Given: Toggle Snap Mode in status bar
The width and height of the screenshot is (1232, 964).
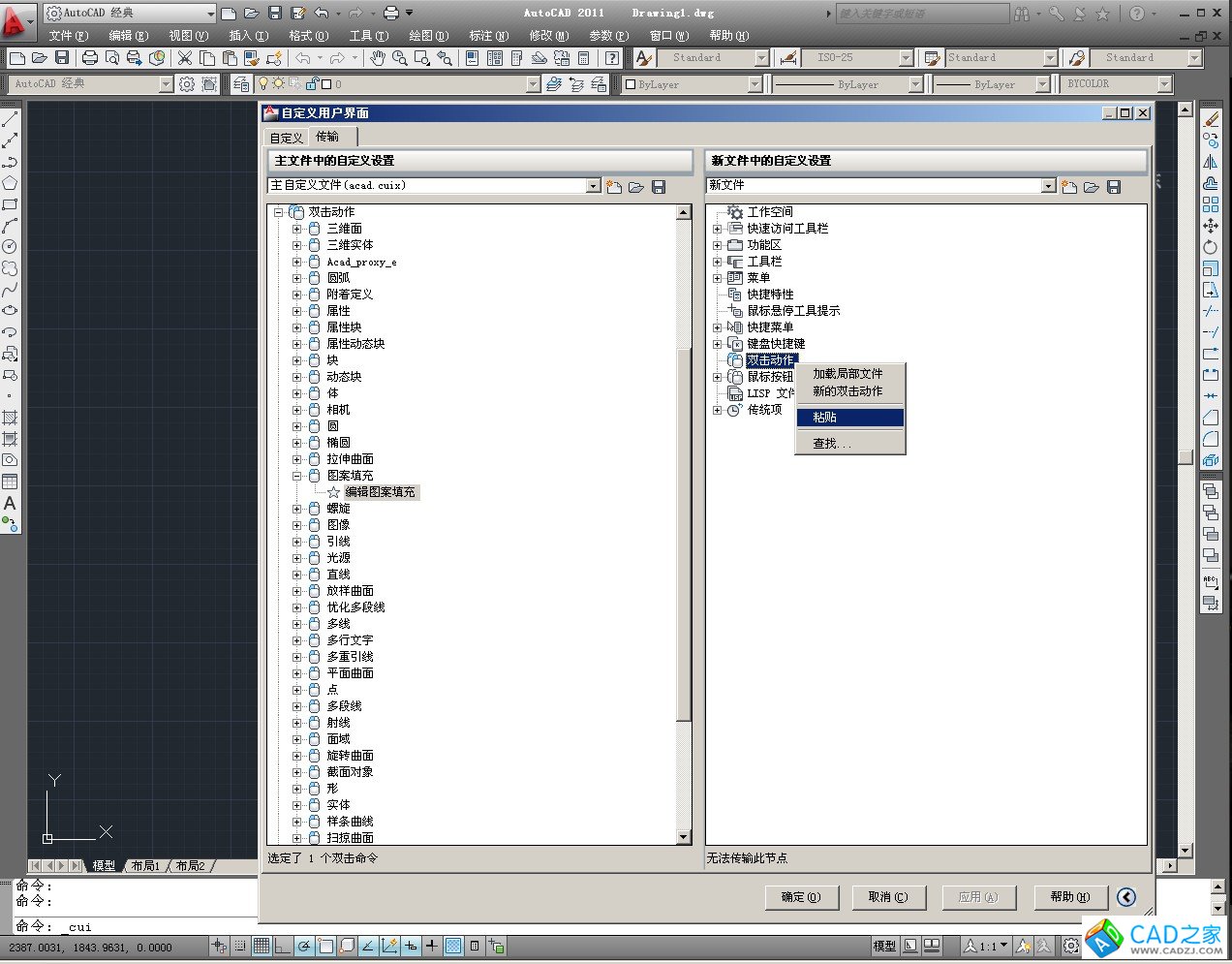Looking at the screenshot, I should 240,947.
